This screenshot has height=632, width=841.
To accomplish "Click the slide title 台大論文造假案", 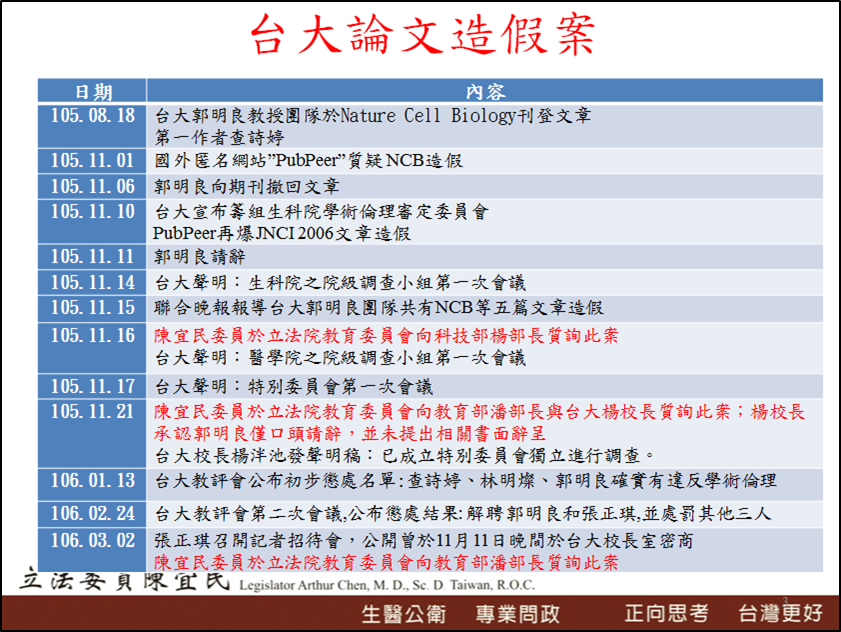I will pos(420,35).
